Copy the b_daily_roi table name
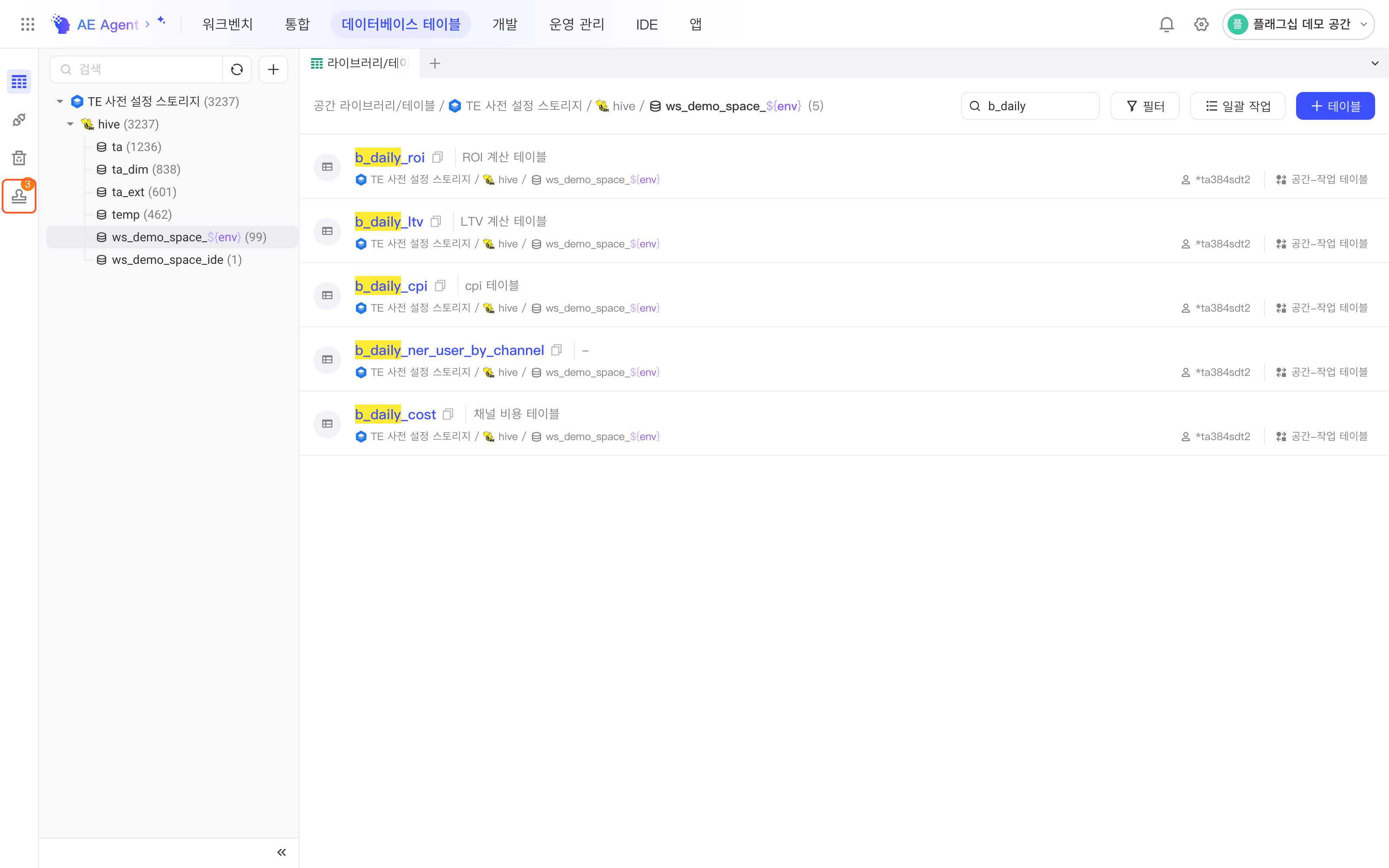 pos(438,157)
